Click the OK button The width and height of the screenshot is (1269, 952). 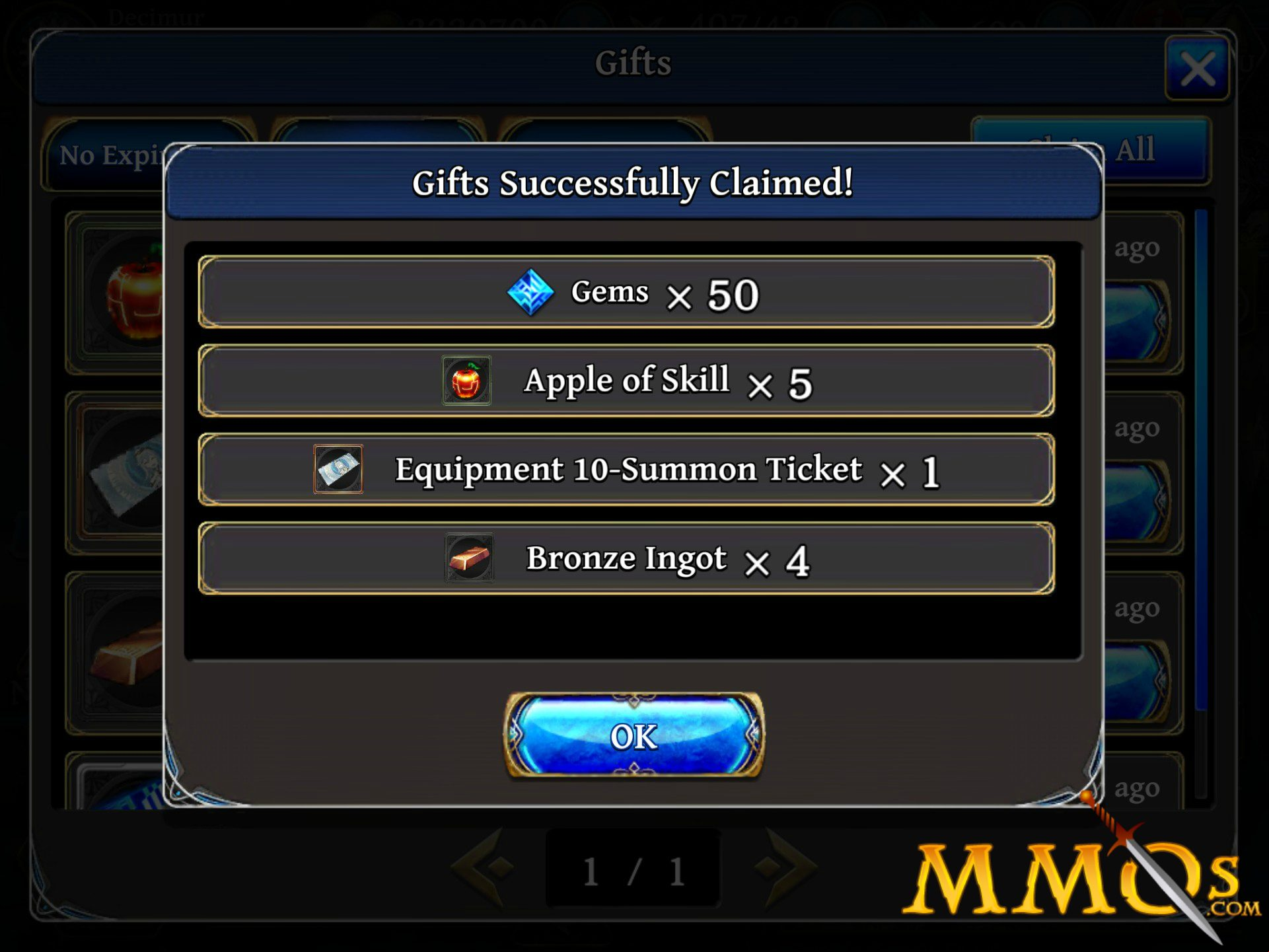[634, 735]
